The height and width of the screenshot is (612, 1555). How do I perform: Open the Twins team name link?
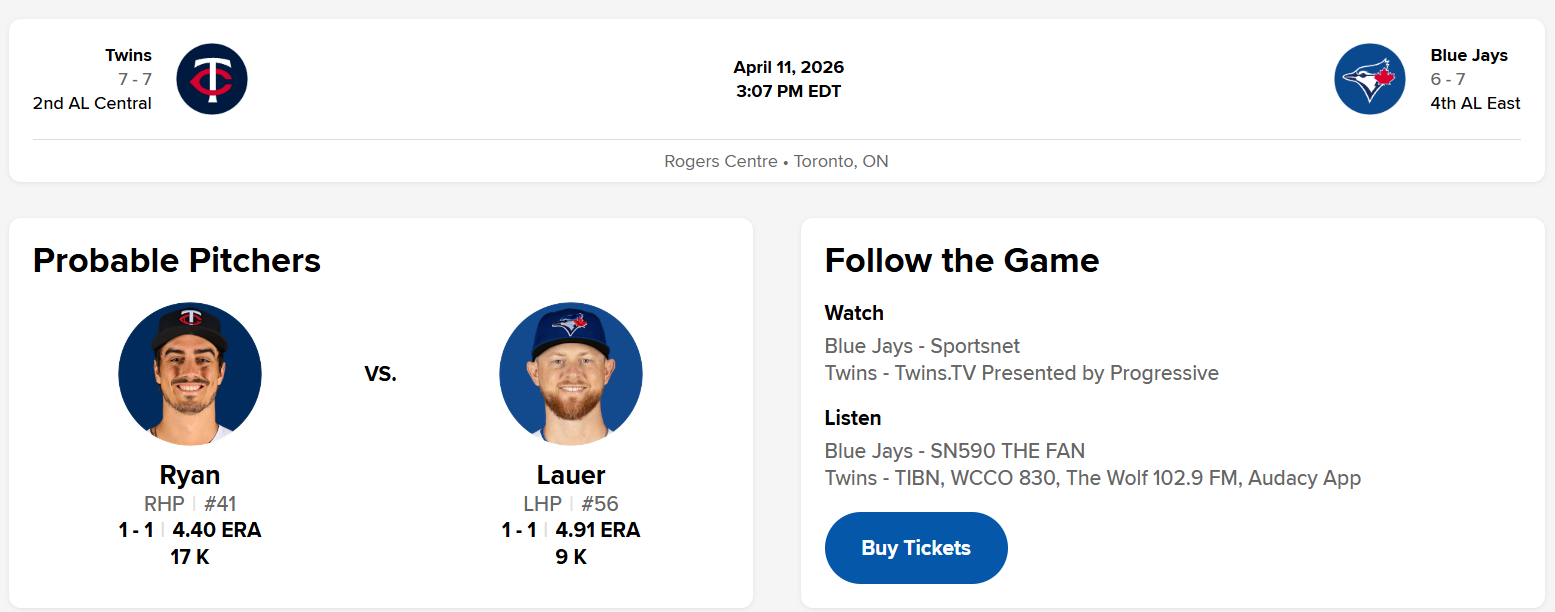(x=128, y=55)
